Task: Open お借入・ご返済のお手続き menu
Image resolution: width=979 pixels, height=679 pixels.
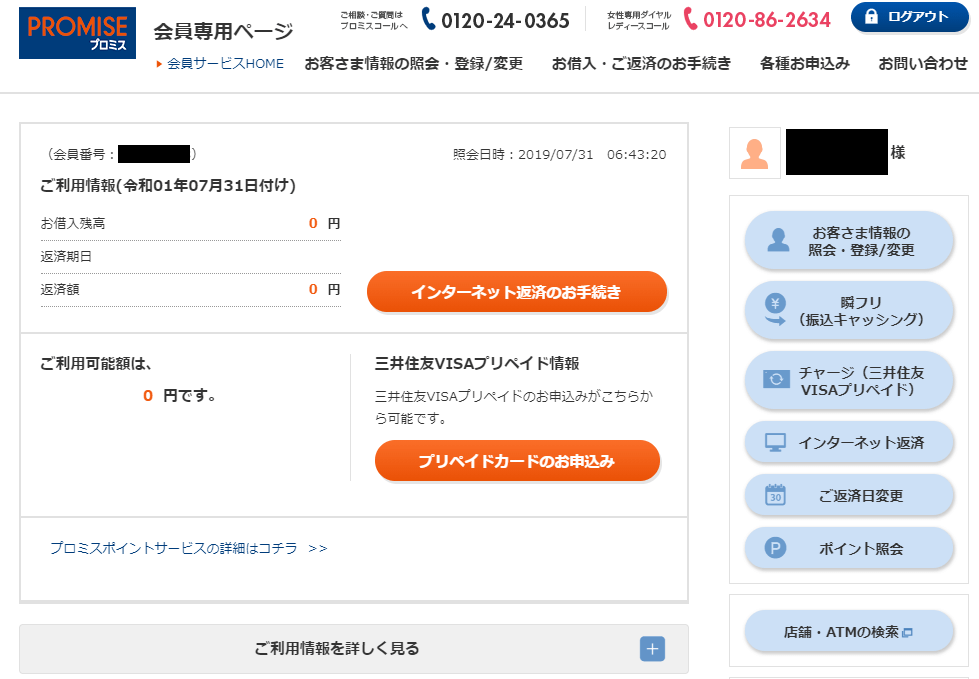Action: click(x=641, y=64)
